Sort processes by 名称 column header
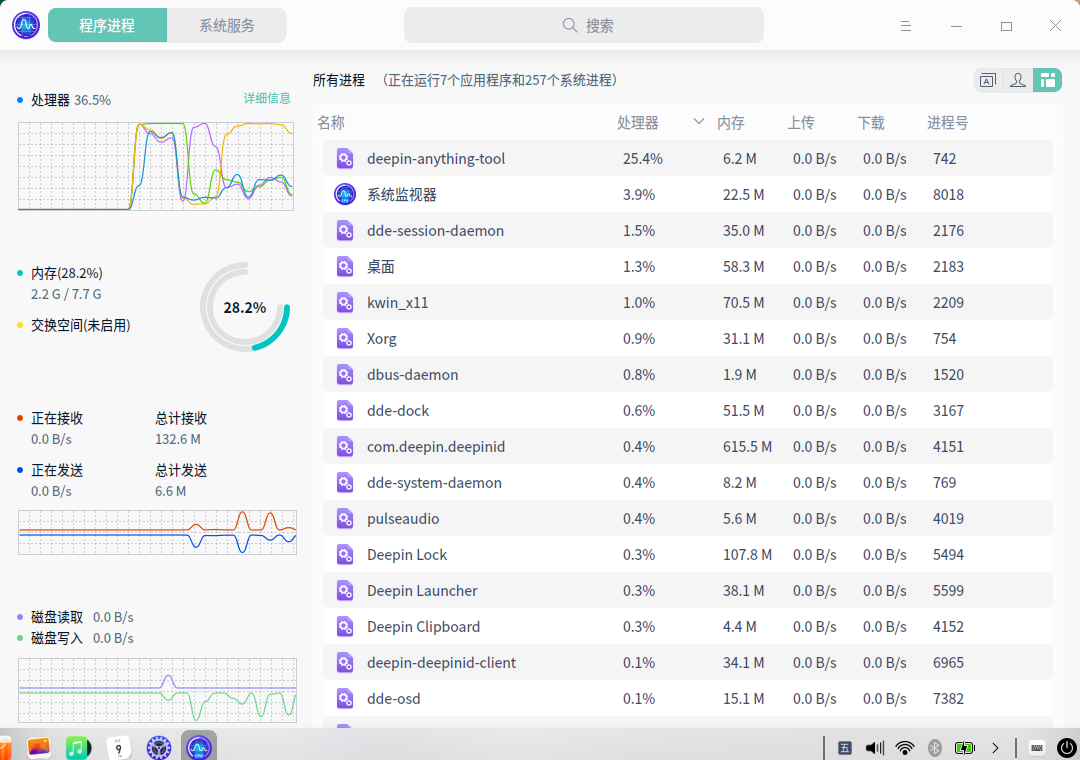The height and width of the screenshot is (760, 1080). [x=331, y=123]
